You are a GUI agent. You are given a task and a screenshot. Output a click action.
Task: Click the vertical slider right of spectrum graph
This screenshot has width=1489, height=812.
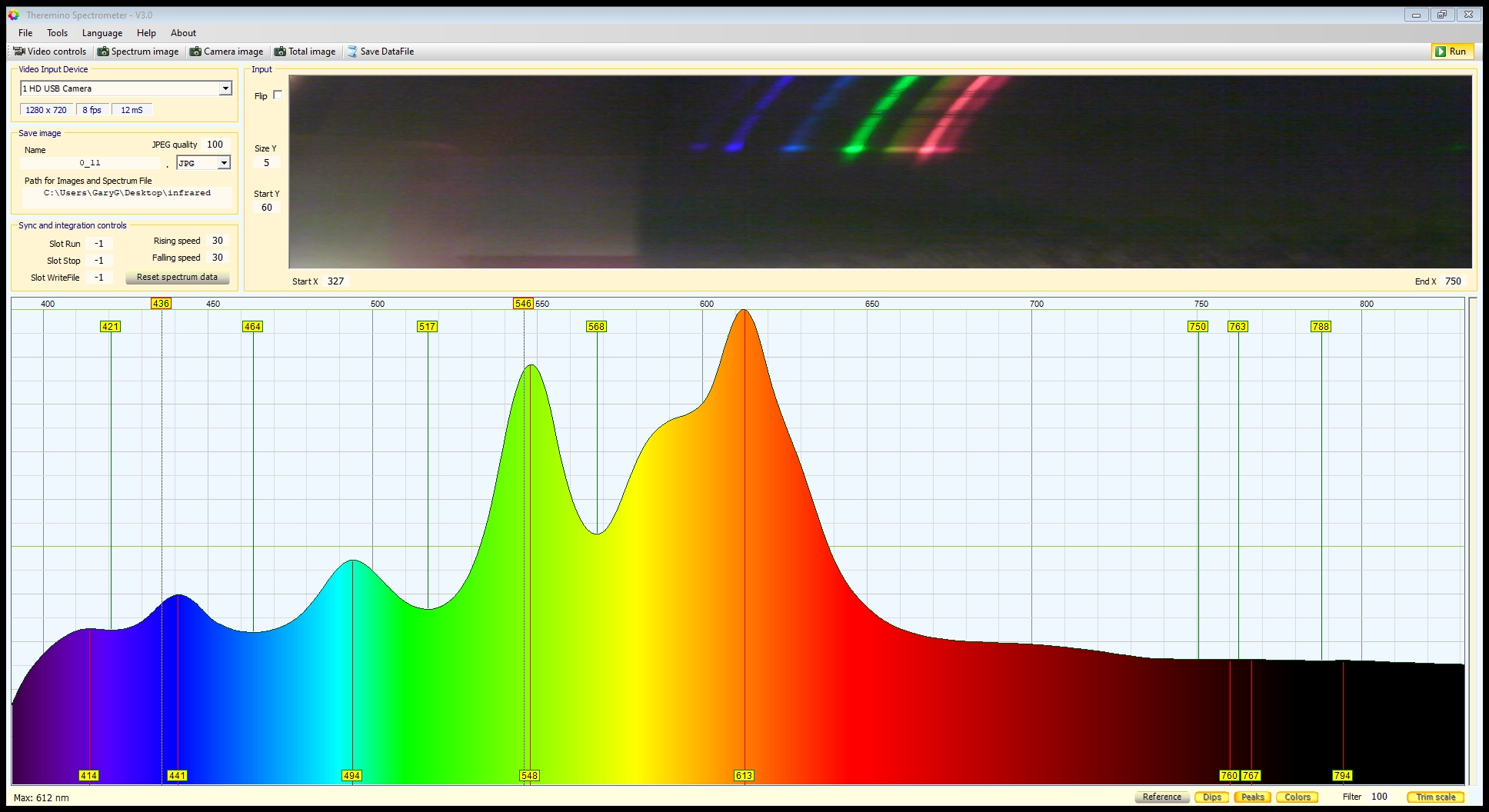click(x=1472, y=538)
